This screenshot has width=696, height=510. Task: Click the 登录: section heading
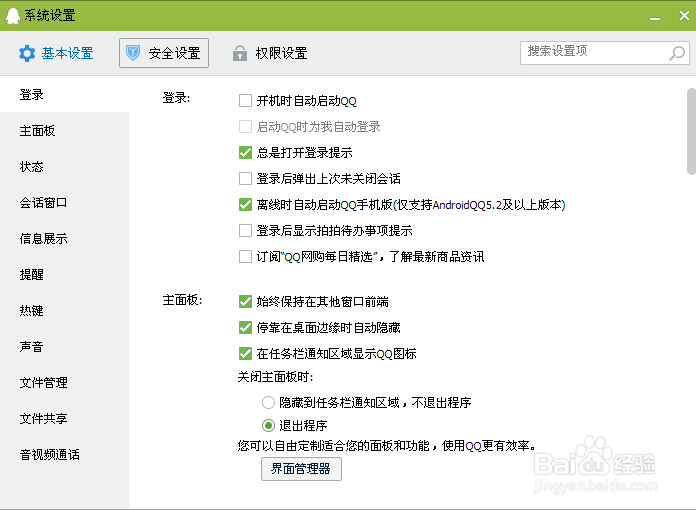coord(176,98)
